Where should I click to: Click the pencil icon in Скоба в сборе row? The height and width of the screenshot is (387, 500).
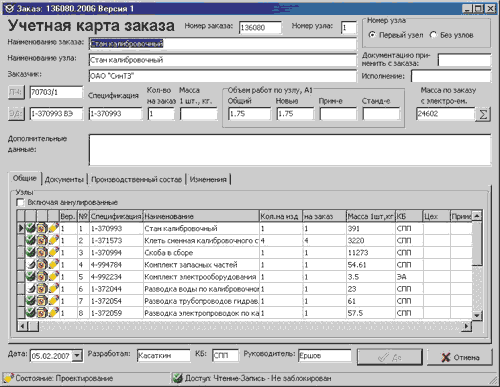point(53,252)
